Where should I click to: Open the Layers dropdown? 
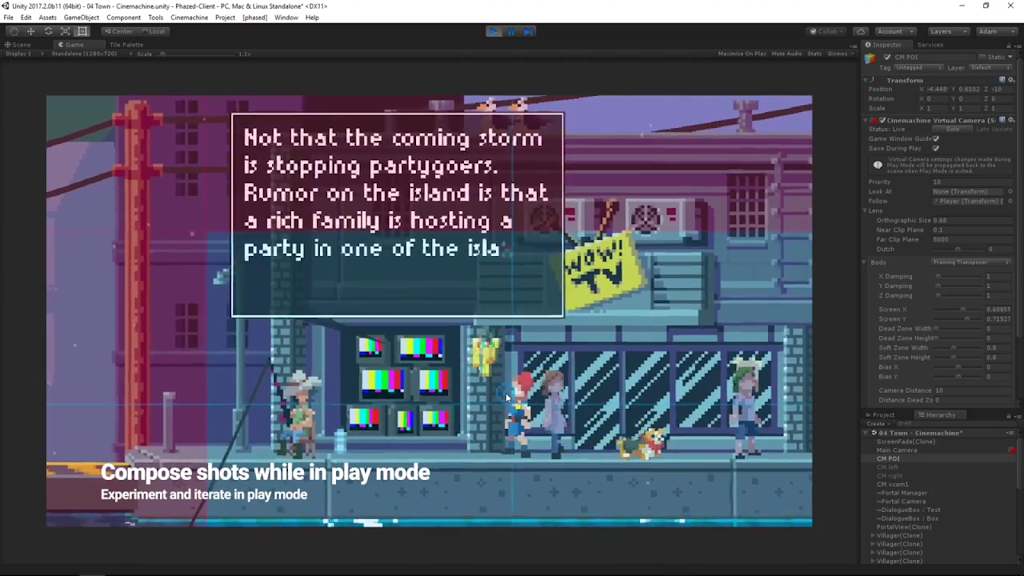(947, 31)
